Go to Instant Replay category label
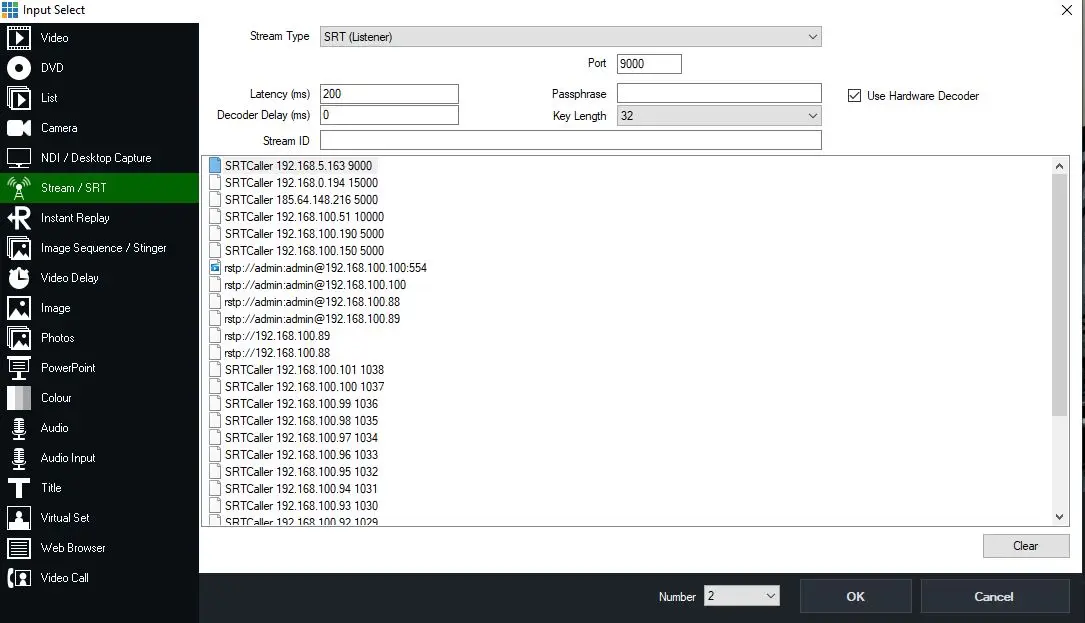This screenshot has height=623, width=1085. [75, 218]
